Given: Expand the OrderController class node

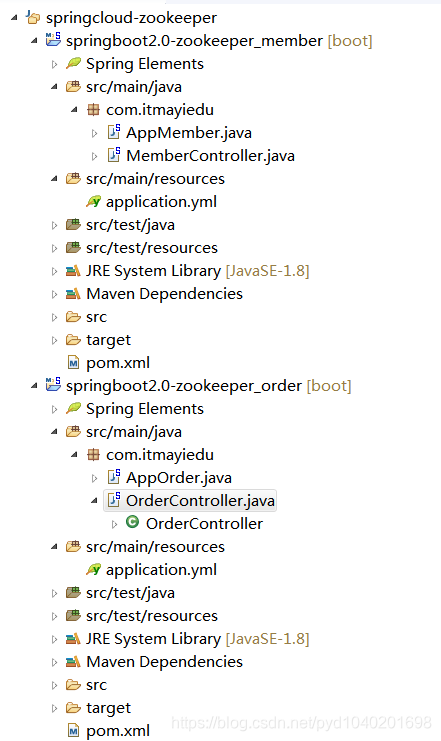Looking at the screenshot, I should (x=114, y=524).
